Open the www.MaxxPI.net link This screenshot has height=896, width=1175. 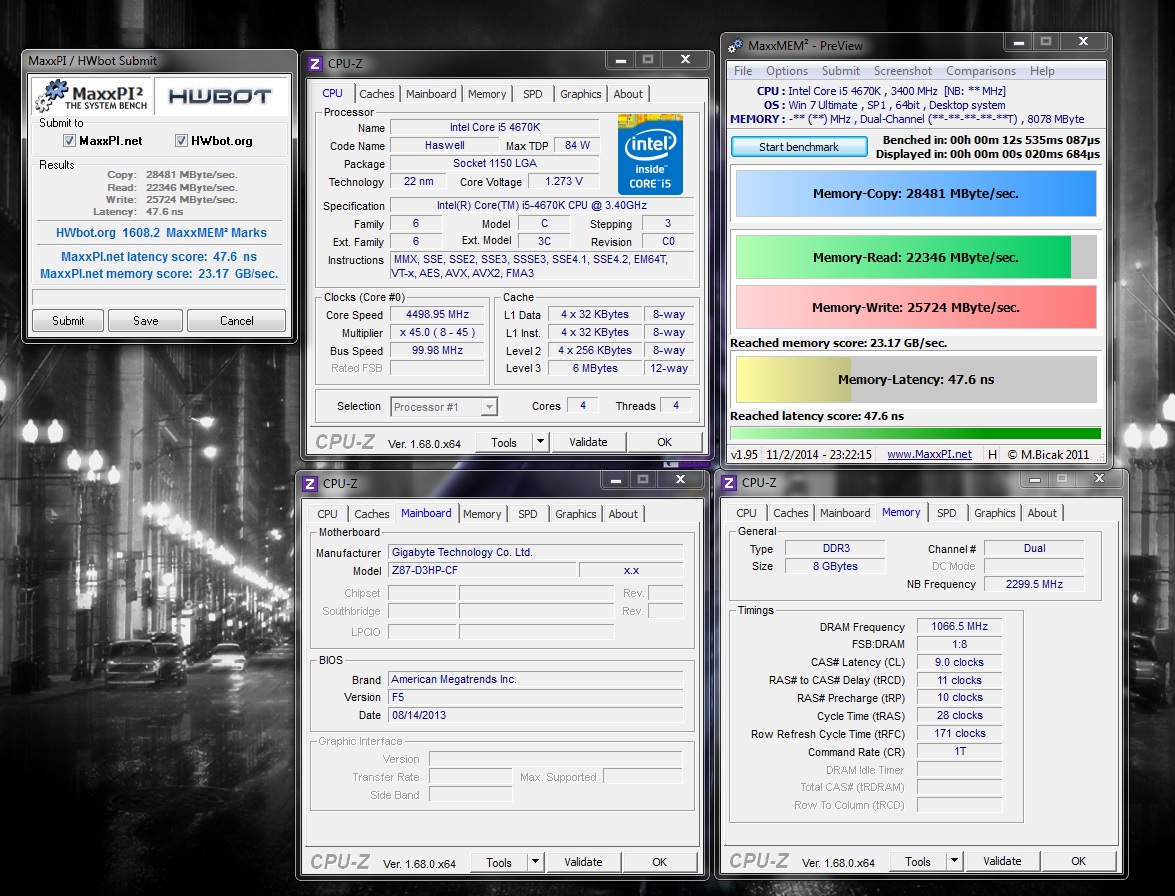[929, 454]
